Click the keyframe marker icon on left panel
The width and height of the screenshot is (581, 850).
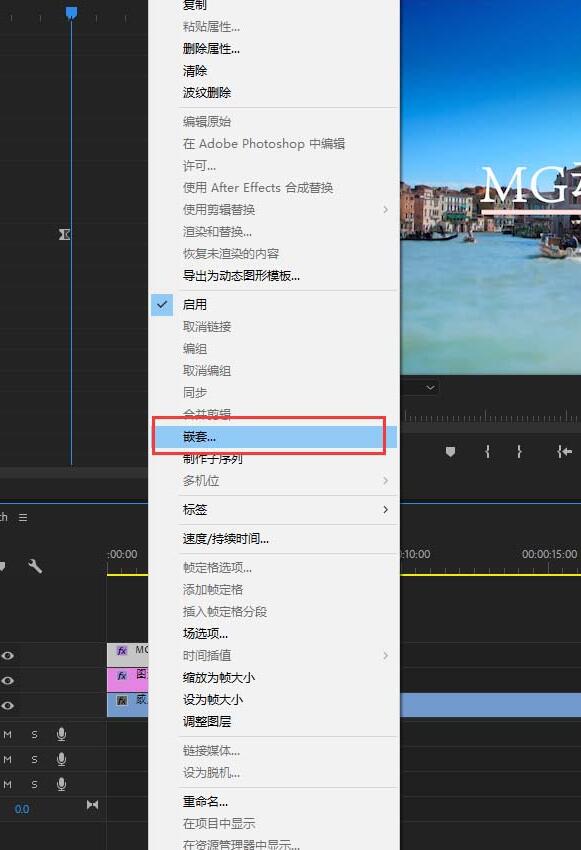pos(64,234)
